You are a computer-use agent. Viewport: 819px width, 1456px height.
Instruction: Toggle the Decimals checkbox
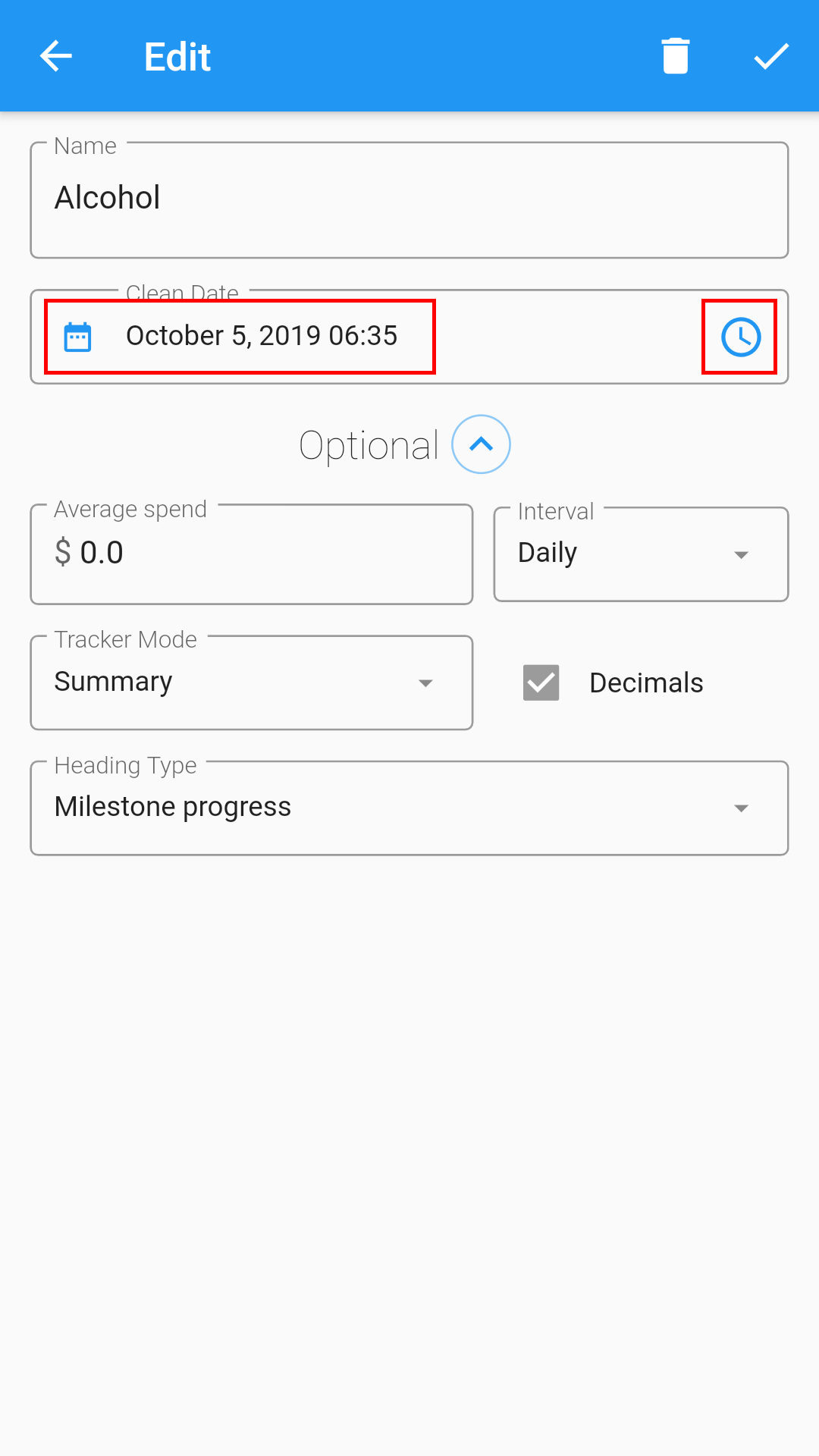(x=541, y=682)
